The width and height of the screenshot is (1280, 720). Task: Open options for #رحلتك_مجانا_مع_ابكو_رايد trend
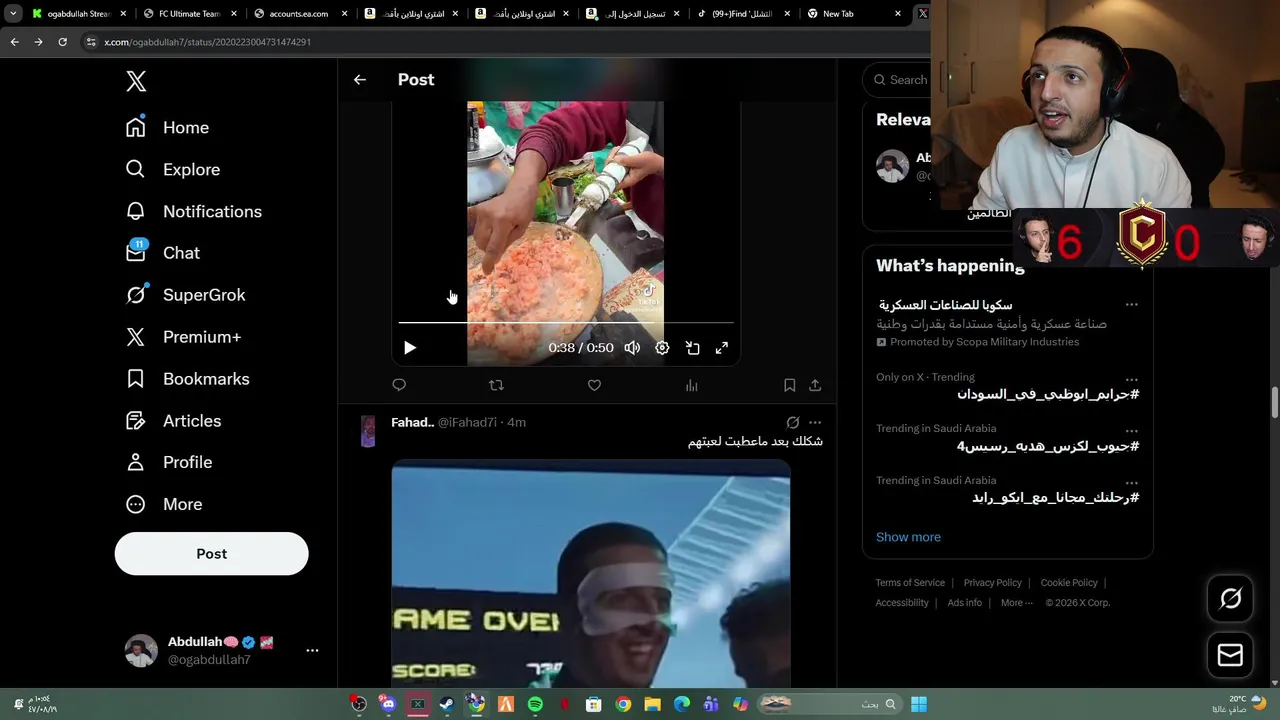(x=1131, y=483)
